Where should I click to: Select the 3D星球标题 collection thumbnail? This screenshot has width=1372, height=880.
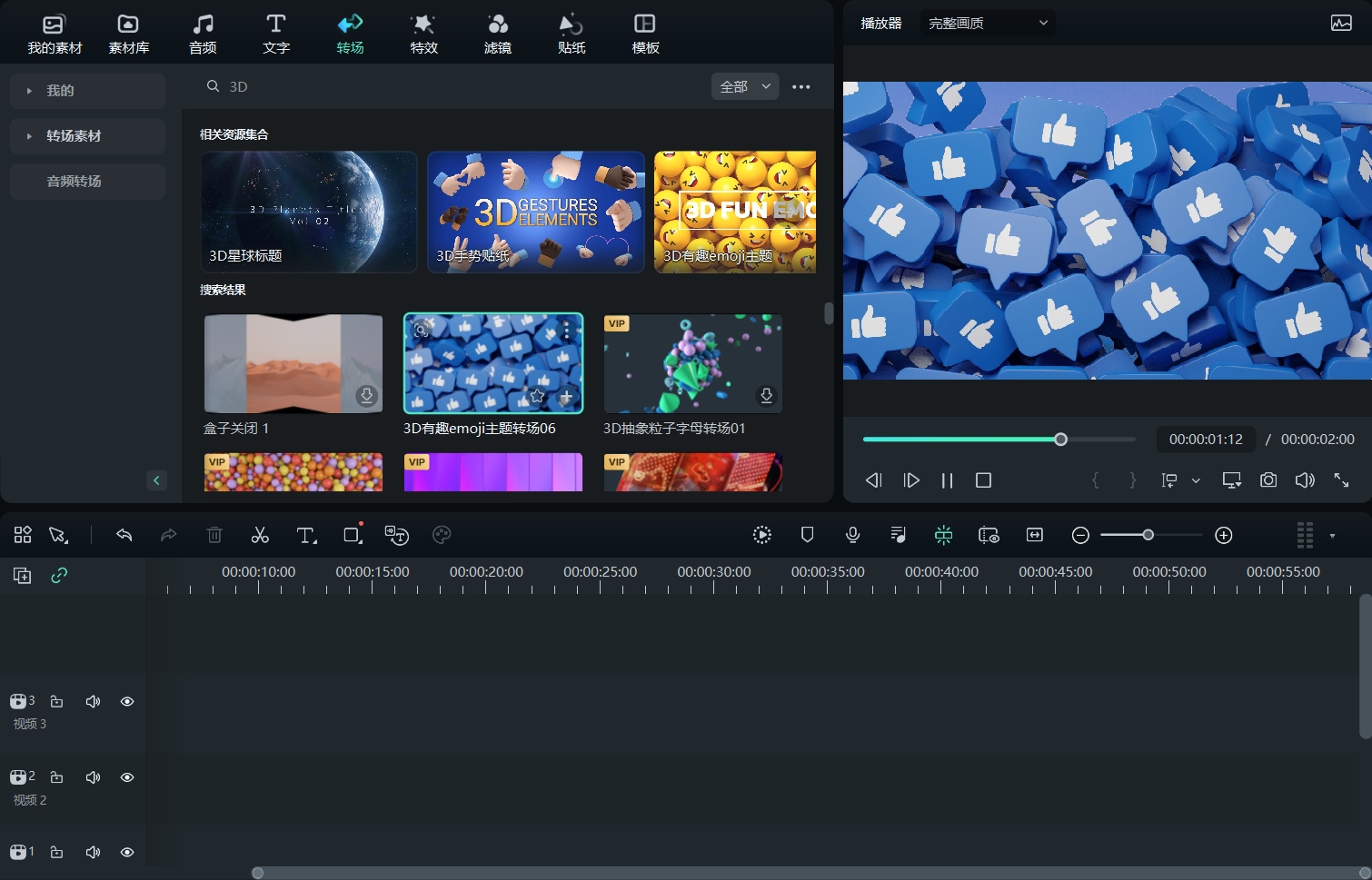point(309,212)
